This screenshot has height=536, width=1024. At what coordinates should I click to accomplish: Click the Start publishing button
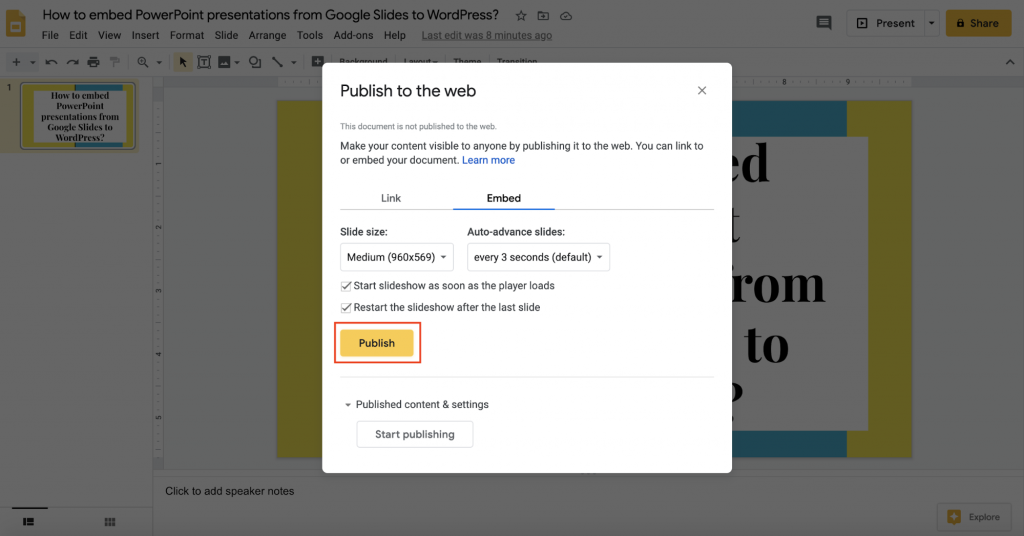coord(415,435)
